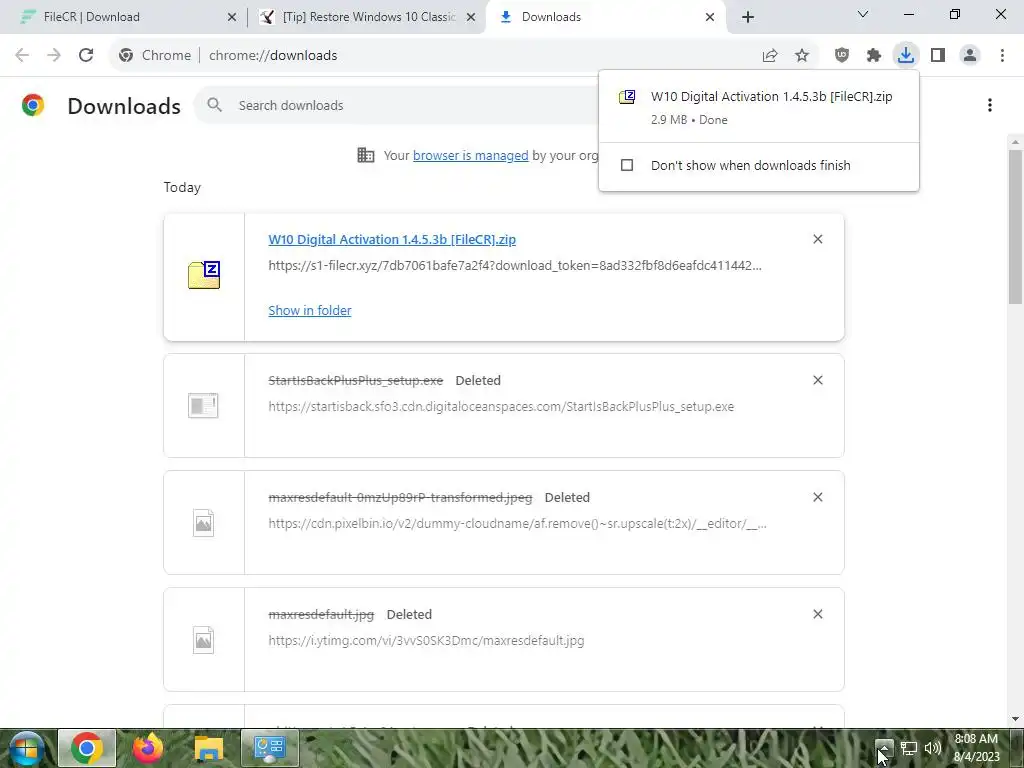Launch Firefox from the taskbar
1024x768 pixels.
pos(148,748)
